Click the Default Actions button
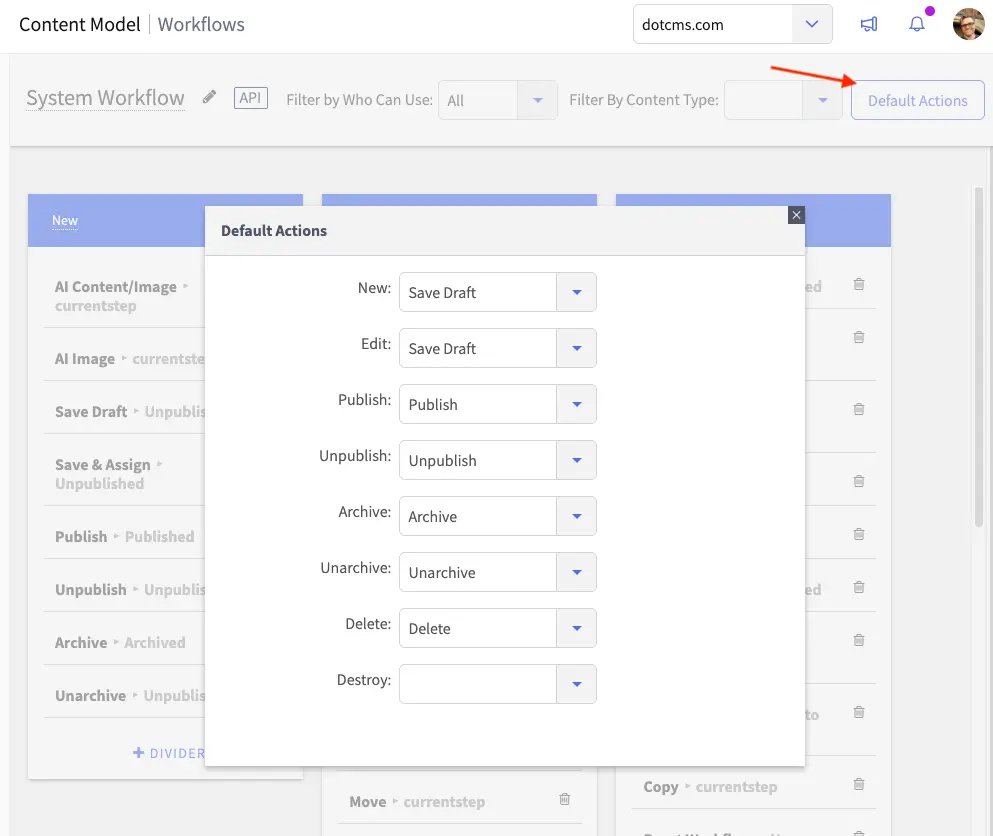The image size is (993, 836). (917, 100)
